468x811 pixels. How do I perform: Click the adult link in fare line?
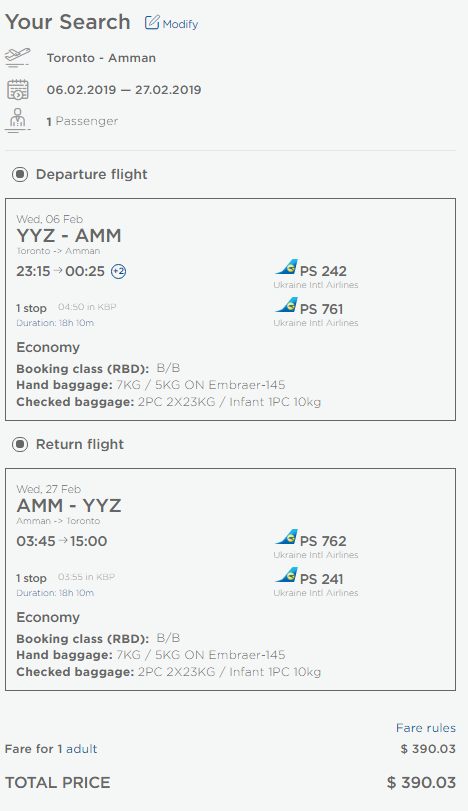pos(82,748)
